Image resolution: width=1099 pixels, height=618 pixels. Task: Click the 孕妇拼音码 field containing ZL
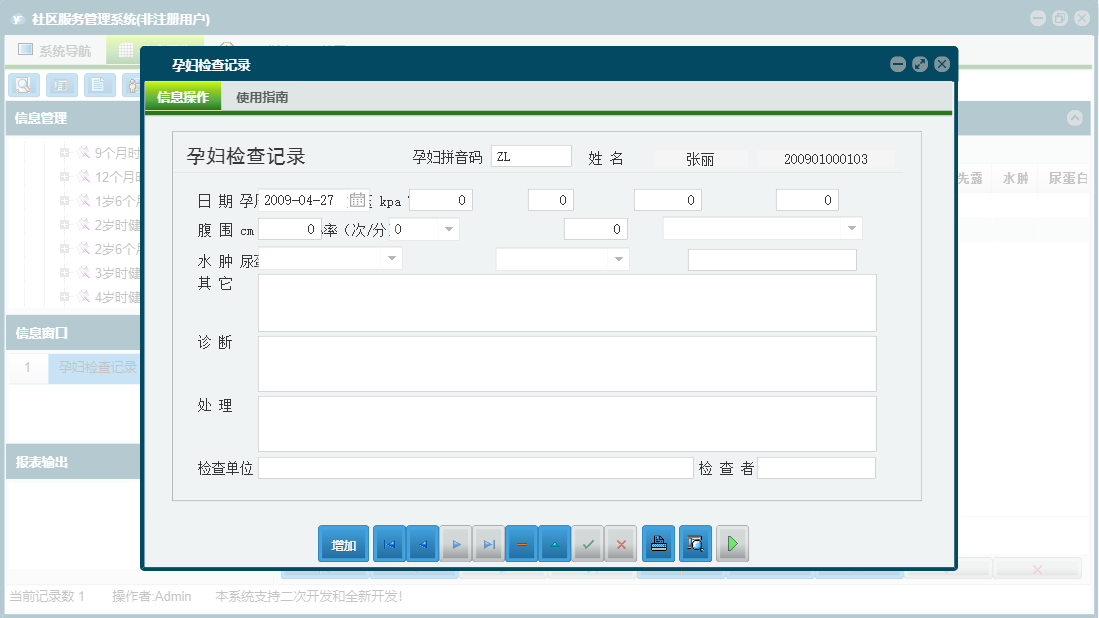[531, 156]
